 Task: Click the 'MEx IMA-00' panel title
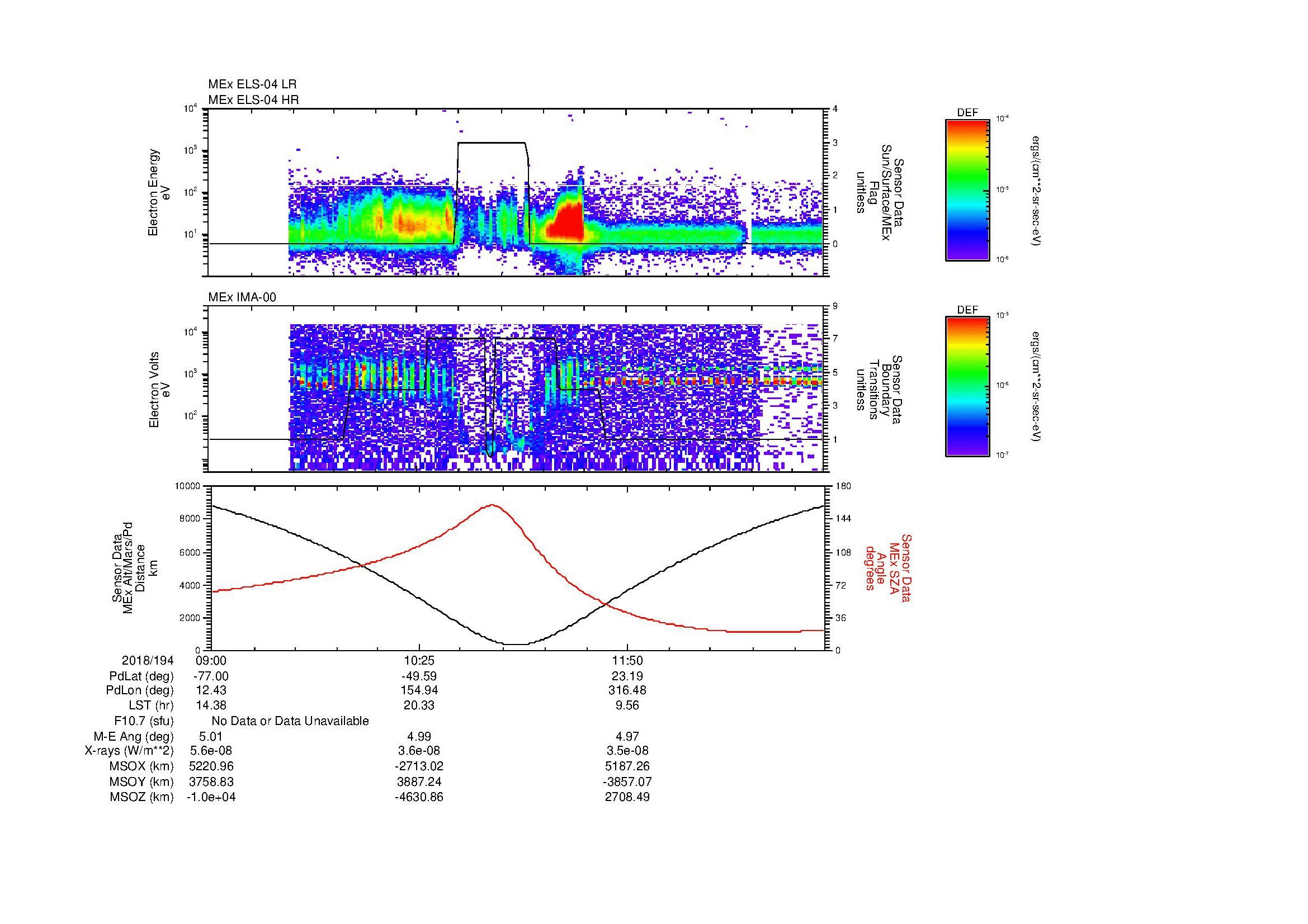[x=242, y=297]
